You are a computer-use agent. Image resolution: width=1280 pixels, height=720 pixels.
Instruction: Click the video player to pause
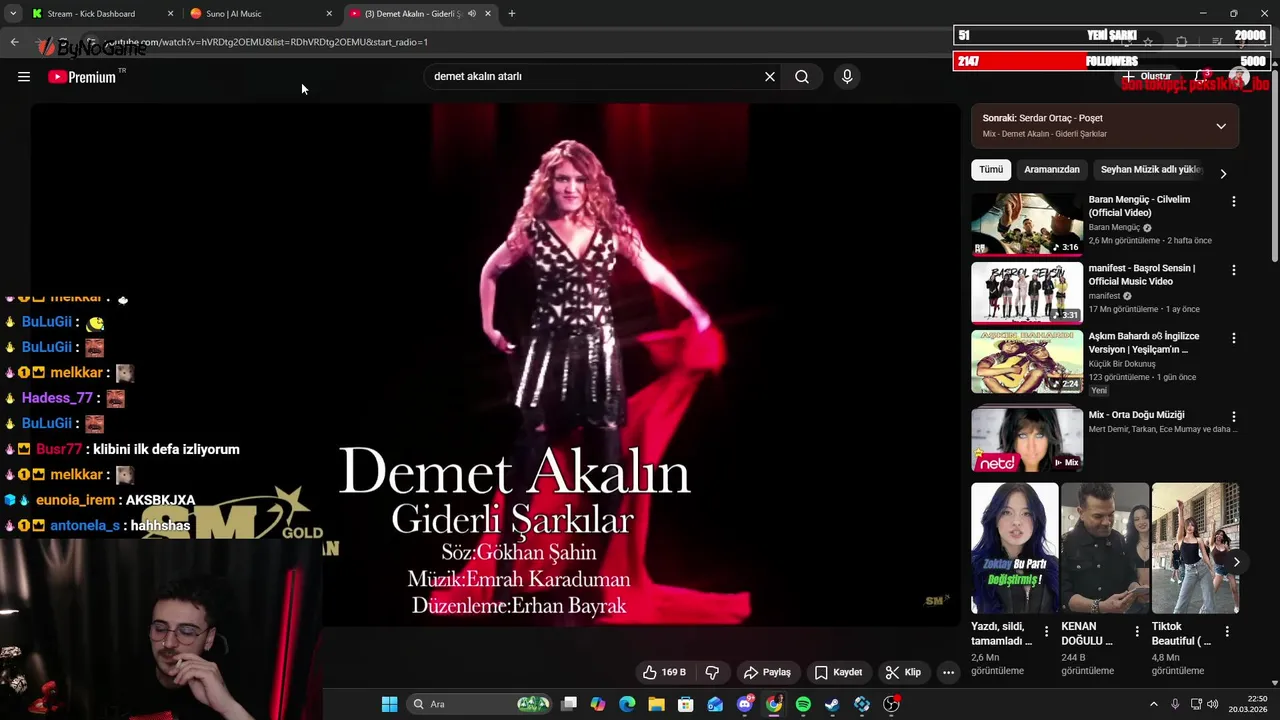pos(496,365)
